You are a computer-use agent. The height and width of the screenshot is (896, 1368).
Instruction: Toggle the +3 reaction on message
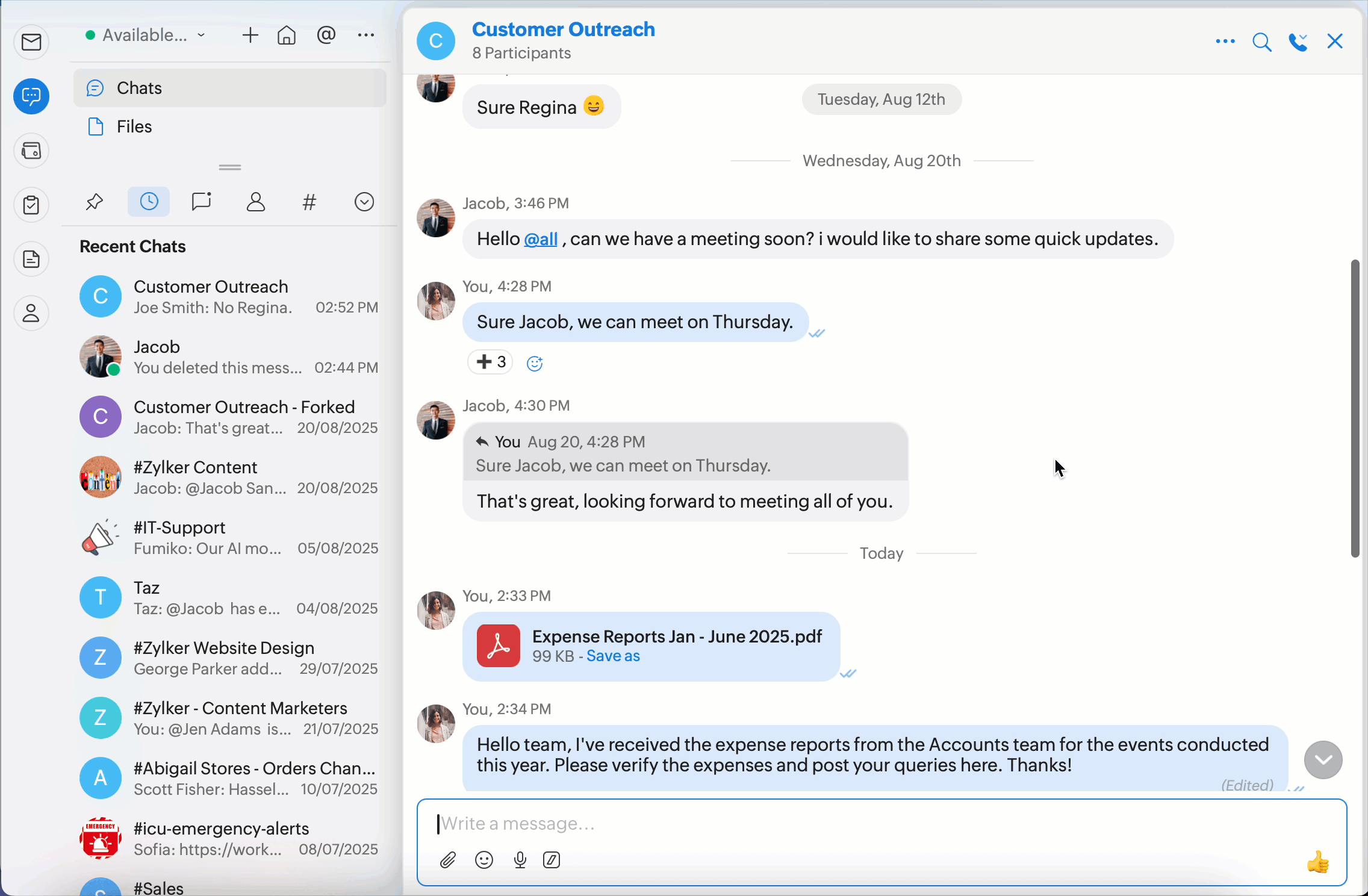click(x=491, y=362)
